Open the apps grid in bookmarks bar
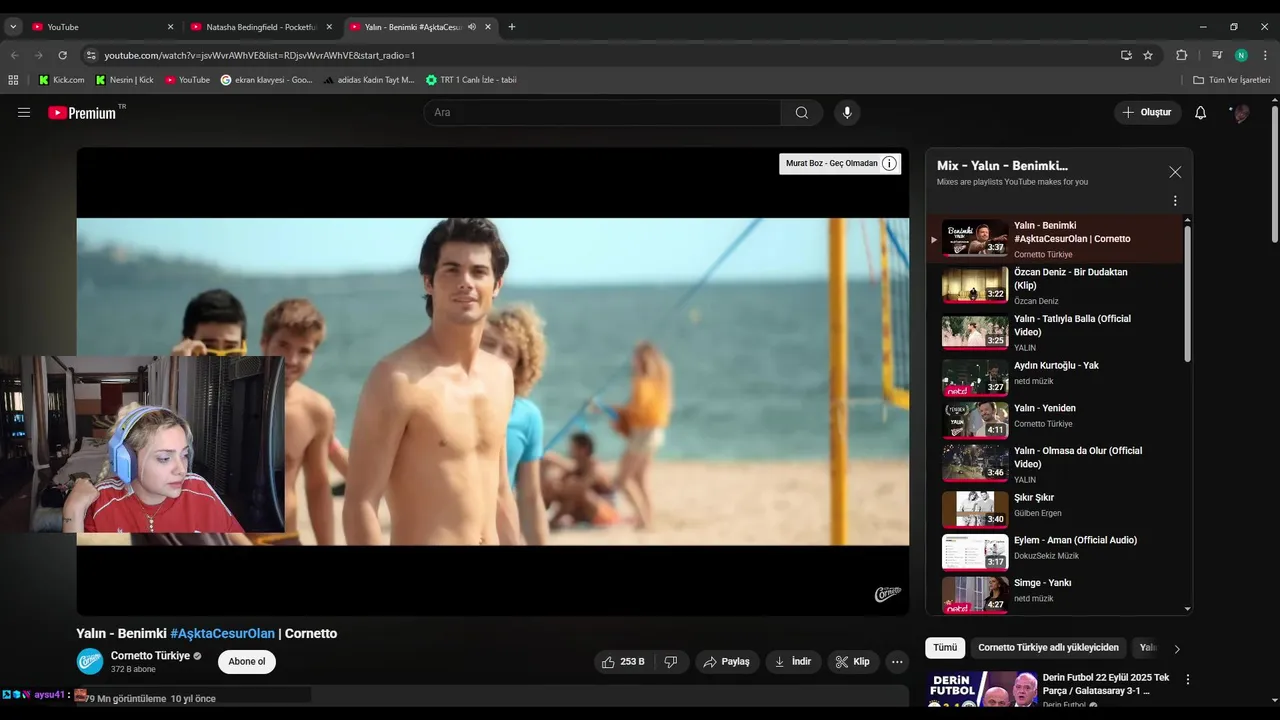This screenshot has width=1280, height=720. 13,80
